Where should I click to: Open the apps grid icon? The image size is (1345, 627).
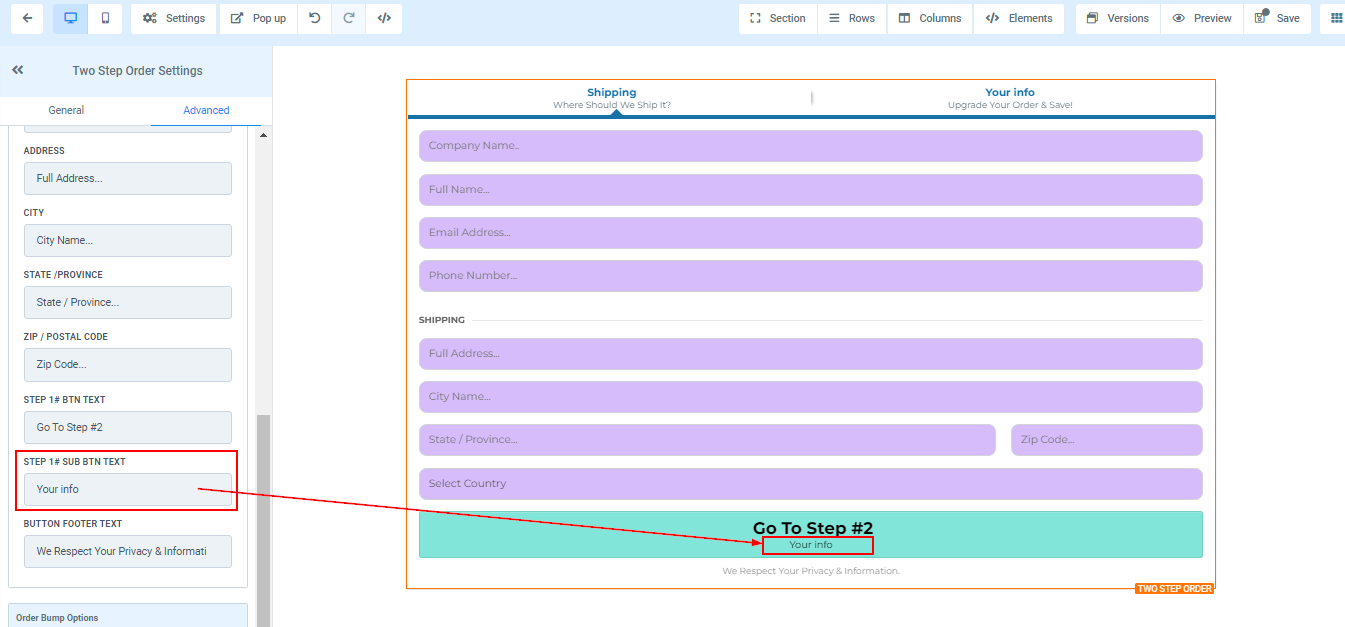1336,18
